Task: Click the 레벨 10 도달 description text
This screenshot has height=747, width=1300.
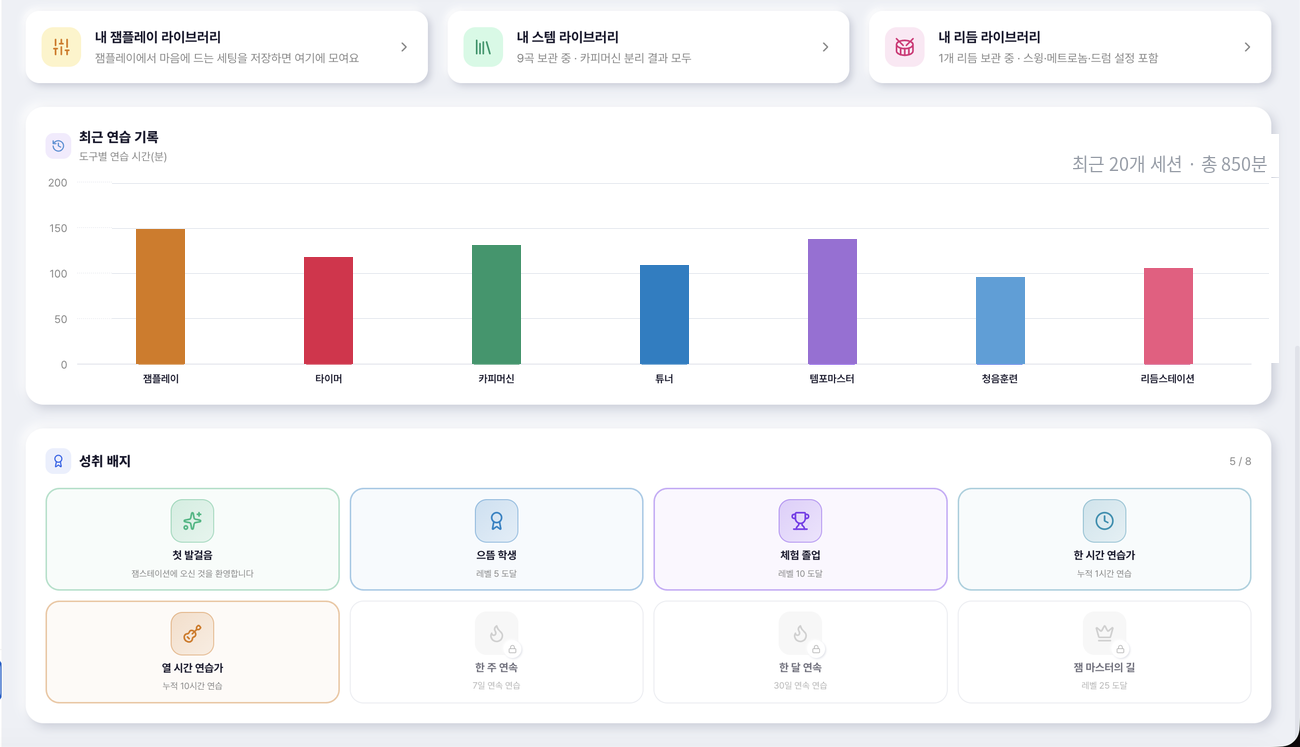Action: click(800, 574)
